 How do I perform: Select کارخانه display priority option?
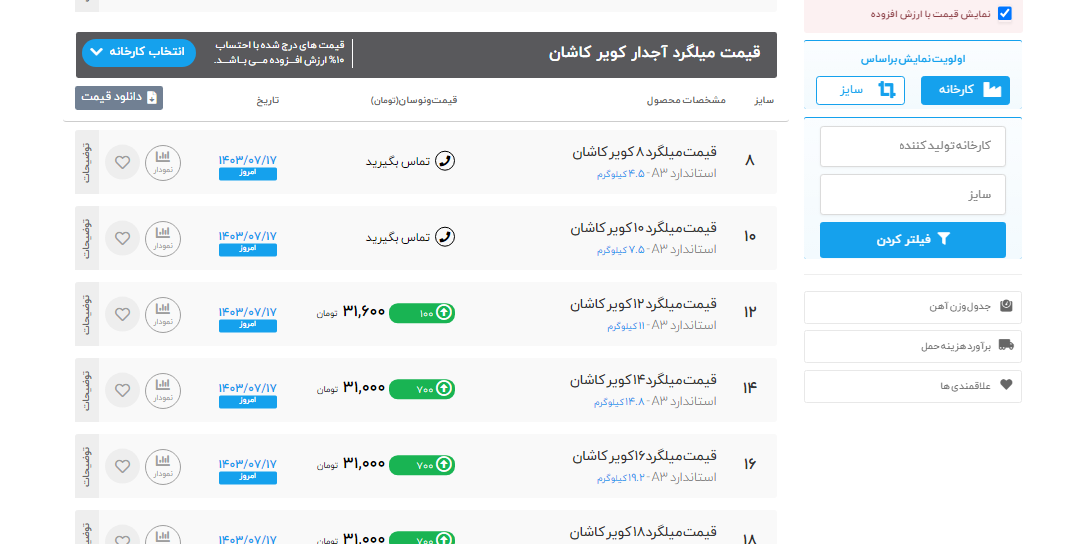[x=965, y=90]
